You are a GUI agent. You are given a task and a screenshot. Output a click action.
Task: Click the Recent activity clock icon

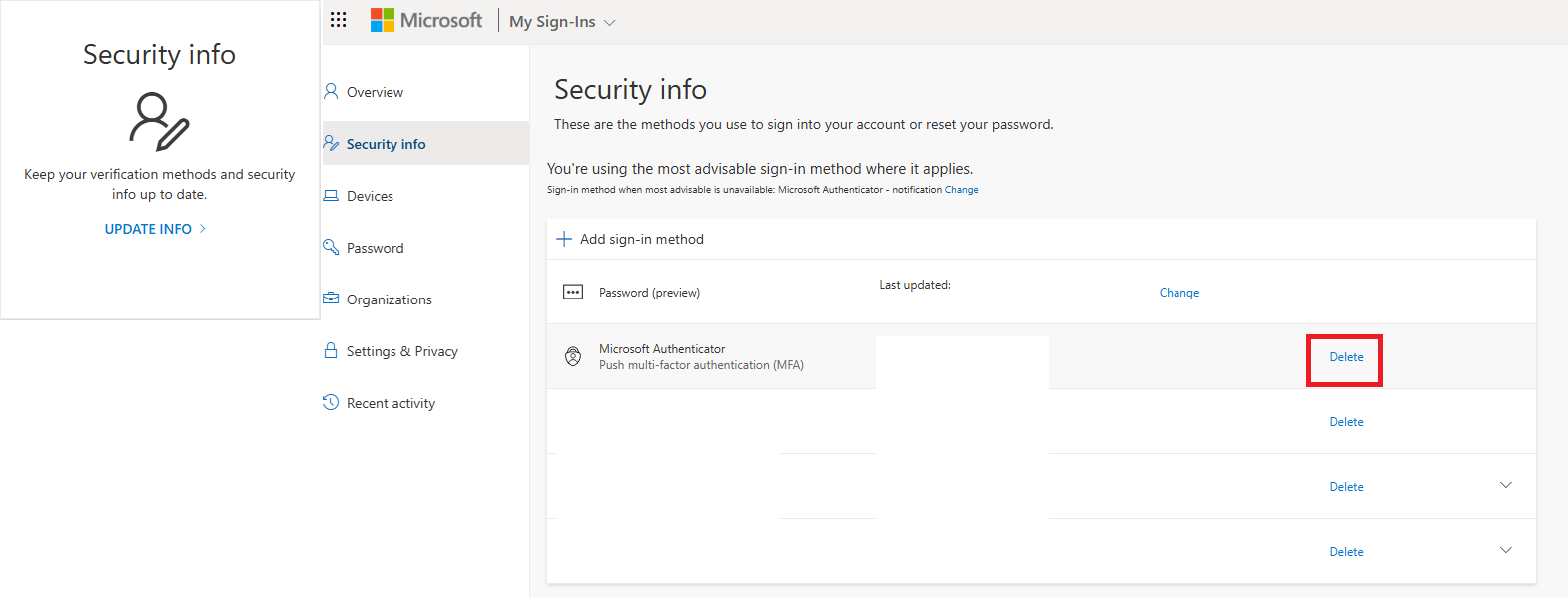point(331,402)
